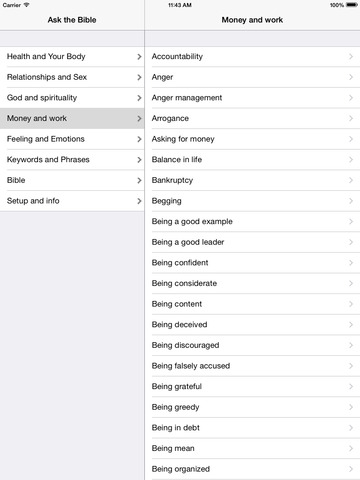Viewport: 360px width, 480px height.
Task: Open the Health and Your Body category
Action: pyautogui.click(x=72, y=57)
